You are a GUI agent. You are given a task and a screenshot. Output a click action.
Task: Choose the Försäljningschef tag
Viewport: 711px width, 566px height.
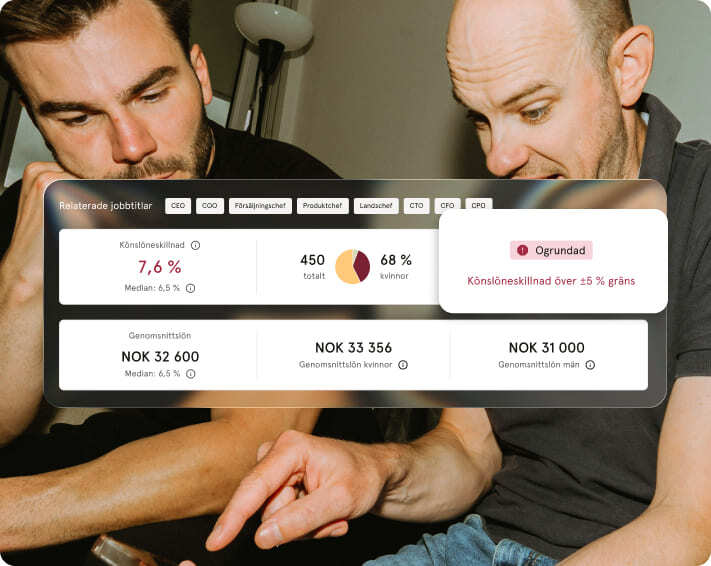point(260,206)
